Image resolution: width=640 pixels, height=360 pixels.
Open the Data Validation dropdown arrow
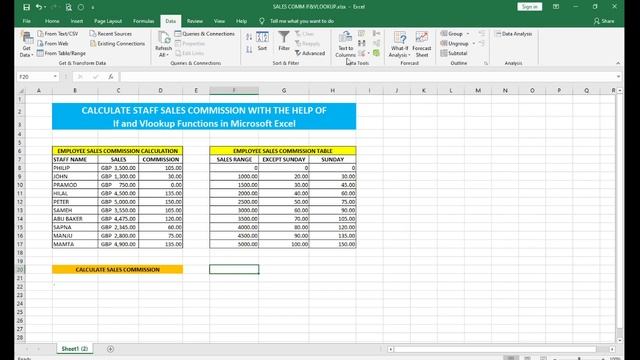point(368,53)
